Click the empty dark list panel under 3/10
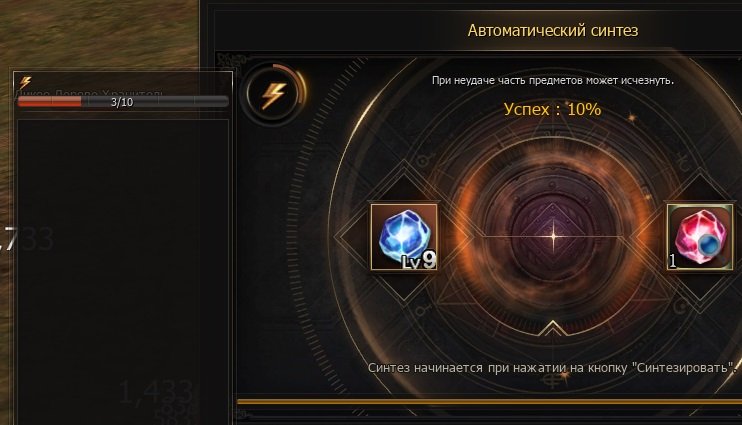This screenshot has width=742, height=425. coord(123,270)
